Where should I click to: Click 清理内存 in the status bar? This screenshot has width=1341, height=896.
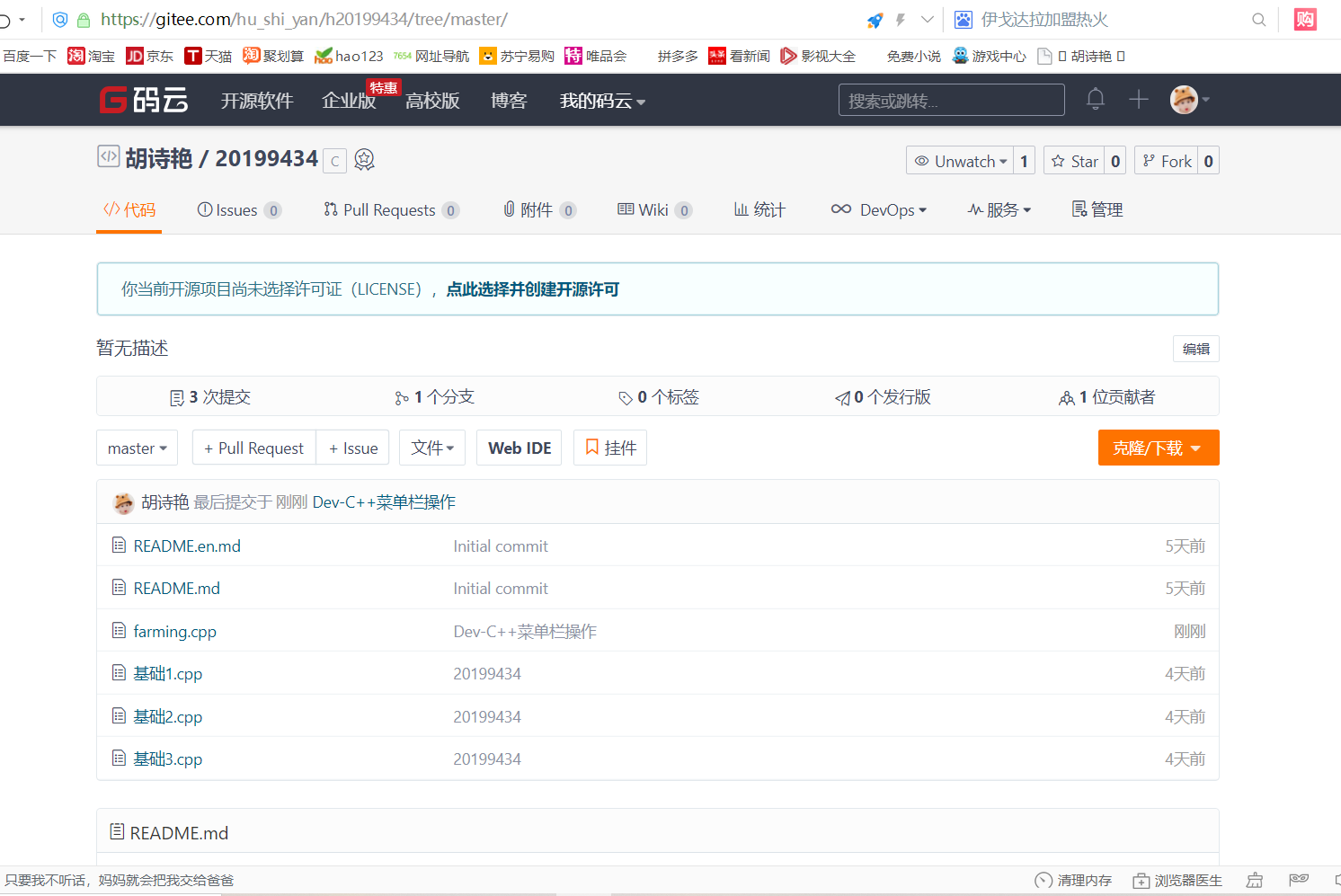tap(1073, 881)
